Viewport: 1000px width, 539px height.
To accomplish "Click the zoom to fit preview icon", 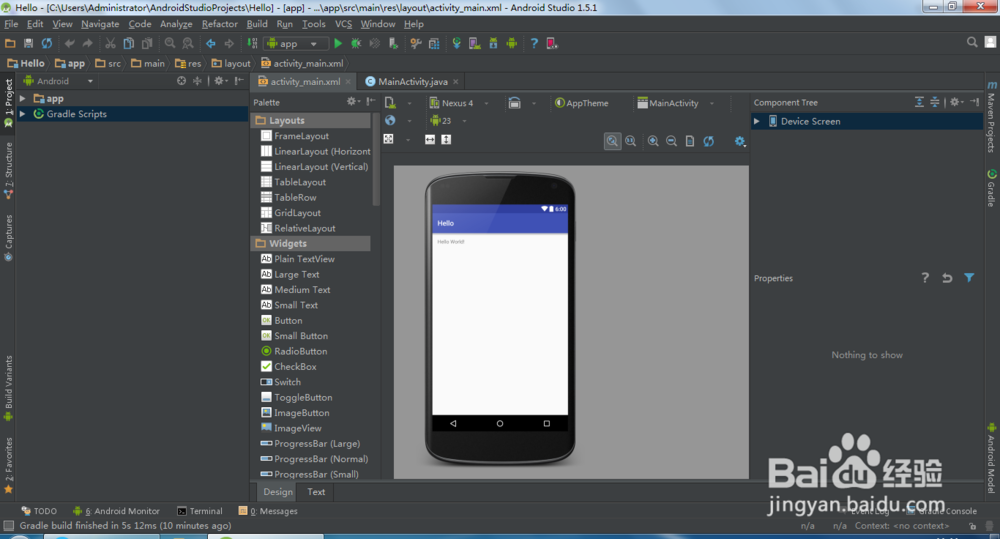I will pyautogui.click(x=612, y=141).
